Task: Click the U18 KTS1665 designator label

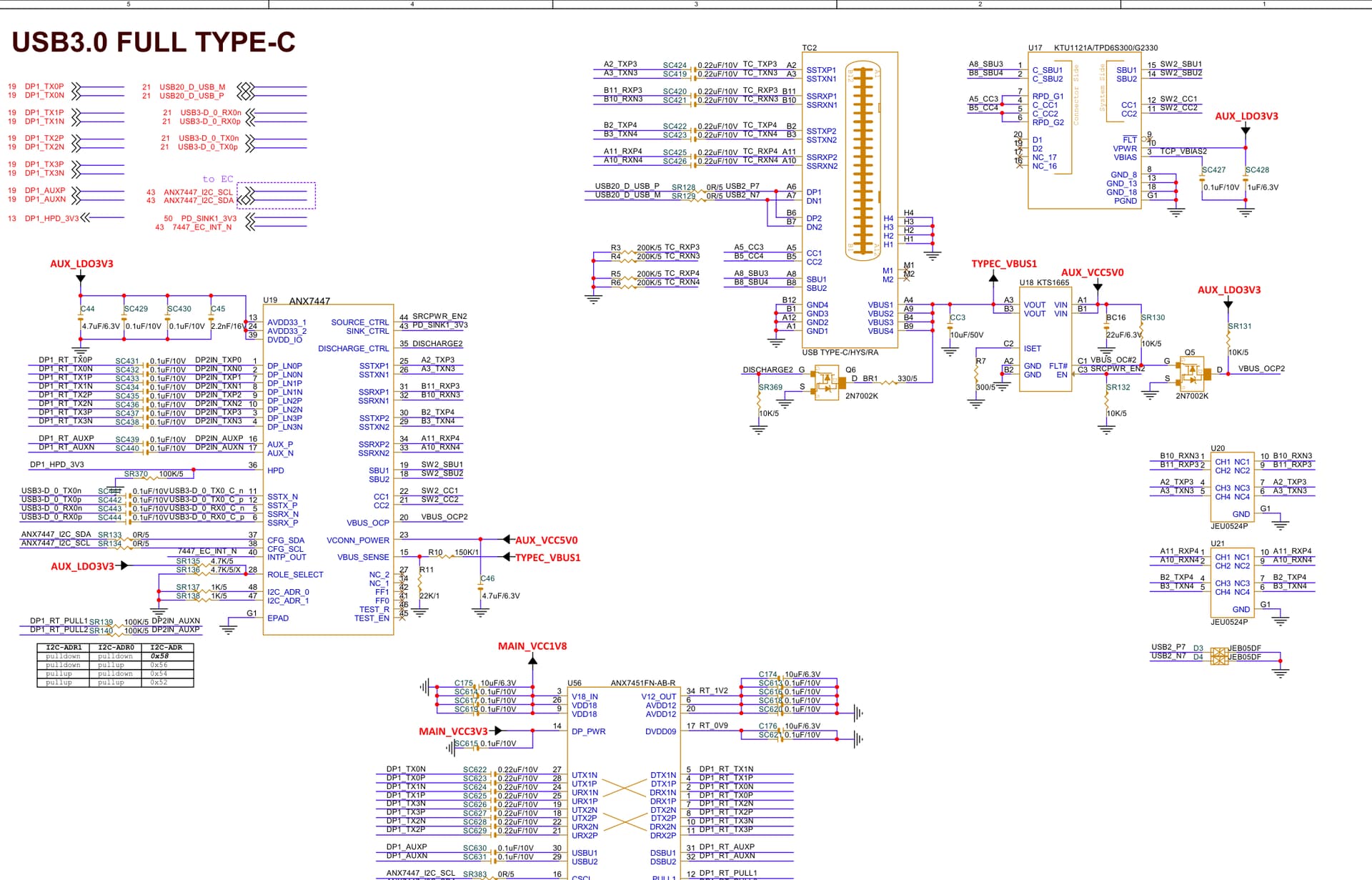Action: click(x=1044, y=282)
